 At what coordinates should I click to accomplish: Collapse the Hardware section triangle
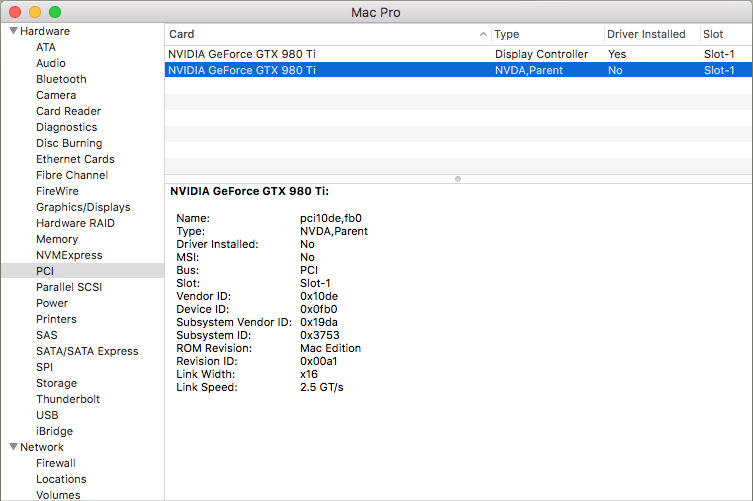[x=13, y=31]
